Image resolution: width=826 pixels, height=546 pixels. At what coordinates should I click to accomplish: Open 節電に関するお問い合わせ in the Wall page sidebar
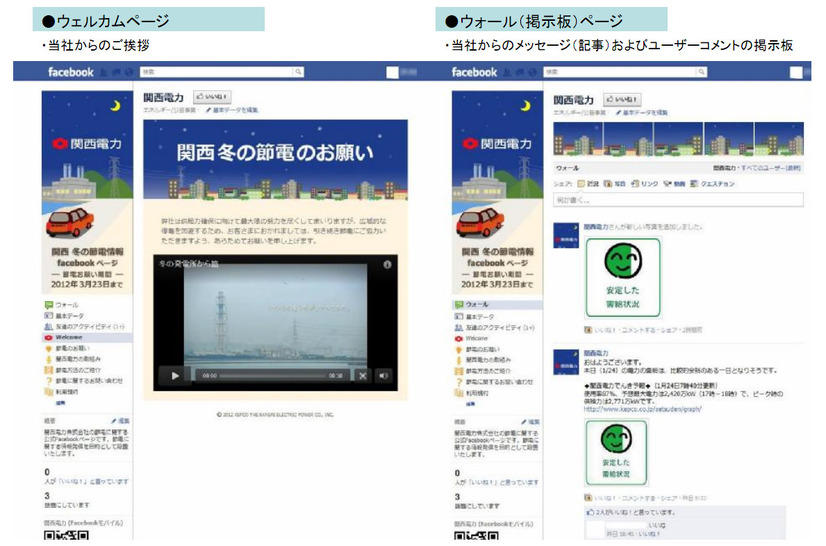click(493, 382)
